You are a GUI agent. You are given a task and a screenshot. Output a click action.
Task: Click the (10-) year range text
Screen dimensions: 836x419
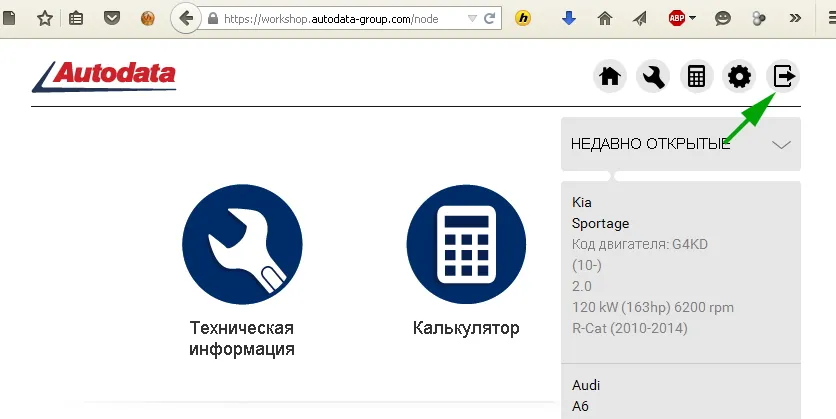coord(586,265)
